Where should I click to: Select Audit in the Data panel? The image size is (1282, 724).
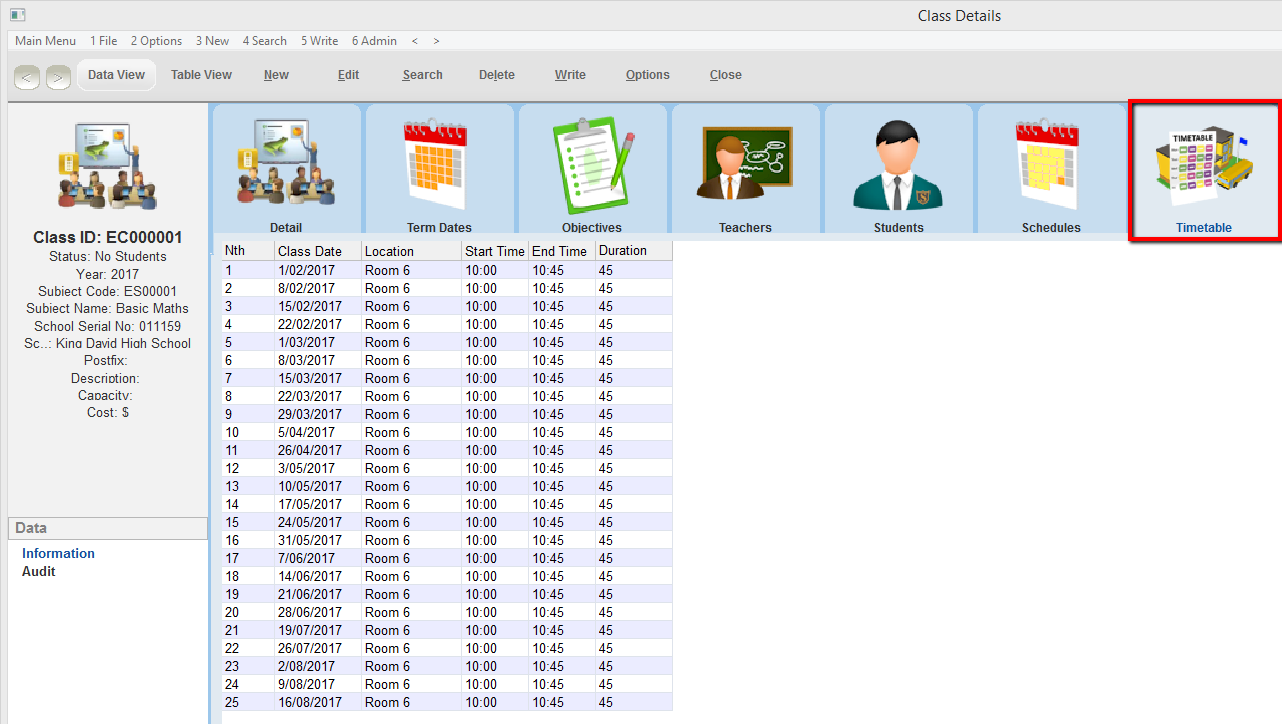pyautogui.click(x=39, y=572)
